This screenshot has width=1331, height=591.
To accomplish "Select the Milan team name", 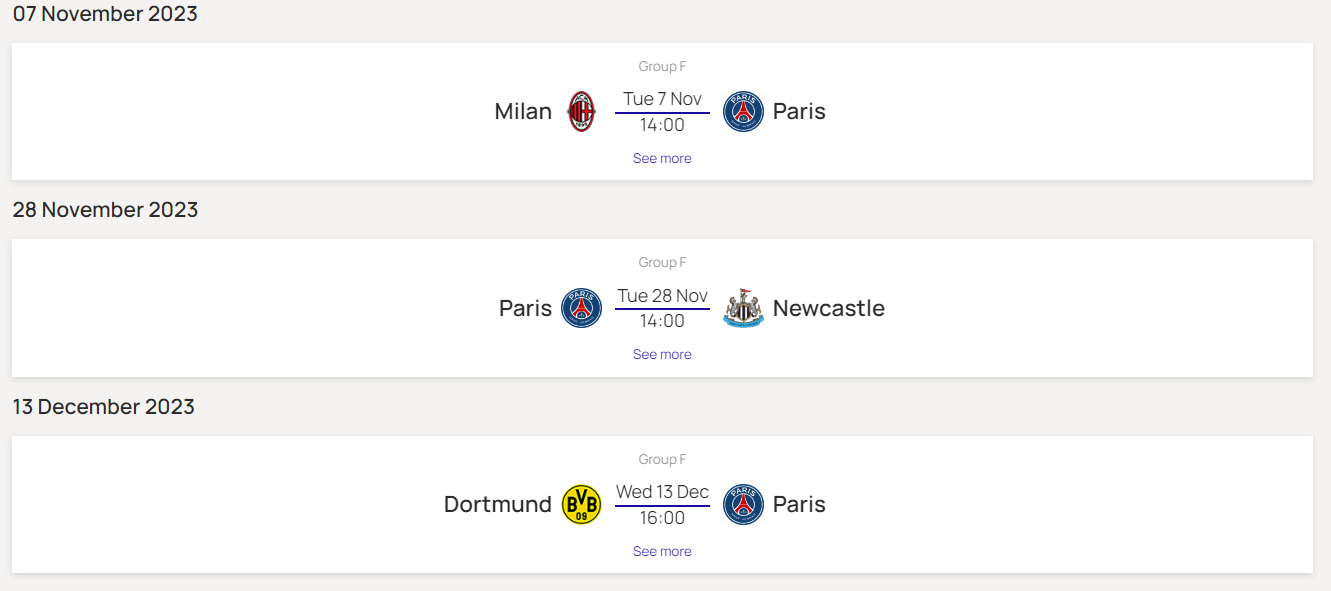I will [523, 111].
